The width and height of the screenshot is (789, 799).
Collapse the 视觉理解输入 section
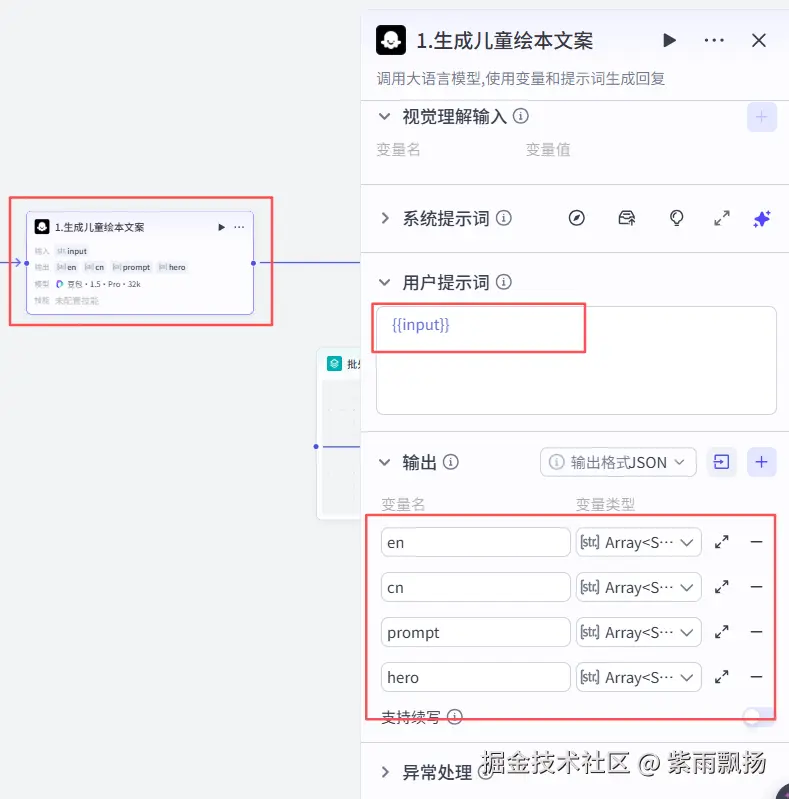[x=384, y=117]
